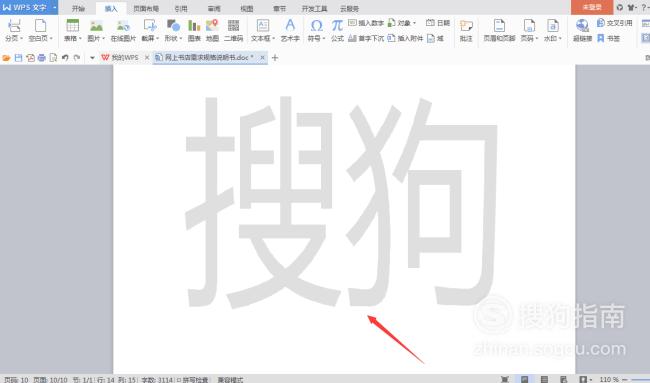Insert a formula (公式 π)
Viewport: 650px width, 383px height.
337,30
